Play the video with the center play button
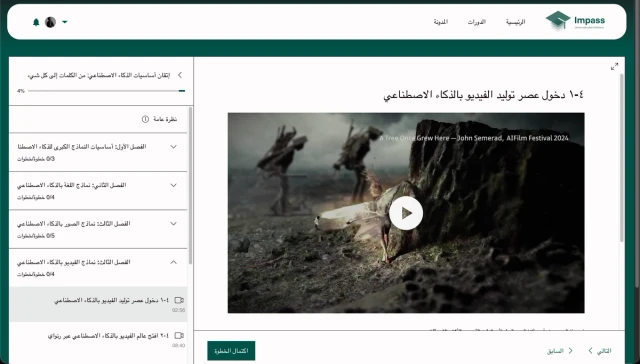This screenshot has height=364, width=640. click(406, 213)
